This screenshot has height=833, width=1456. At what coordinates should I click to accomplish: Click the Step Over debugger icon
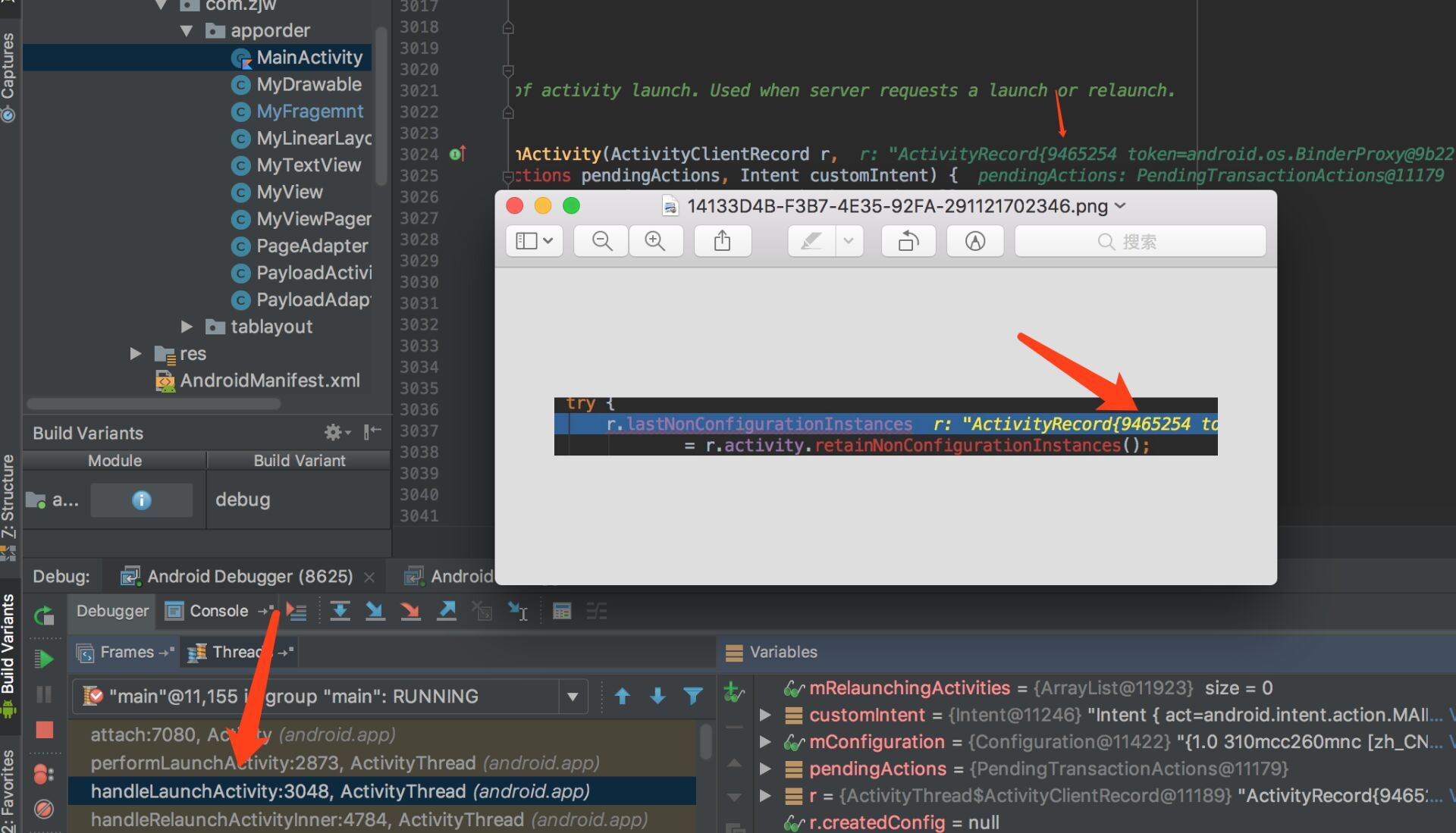[340, 611]
